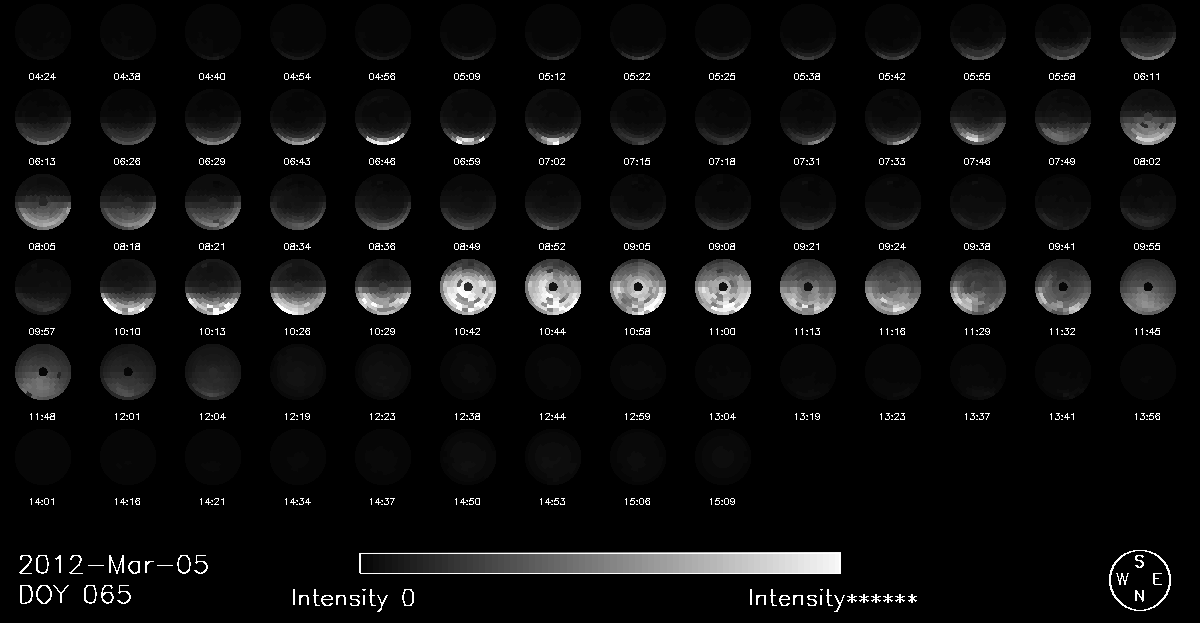Select the disk image above 11:00
This screenshot has height=623, width=1200.
[723, 288]
